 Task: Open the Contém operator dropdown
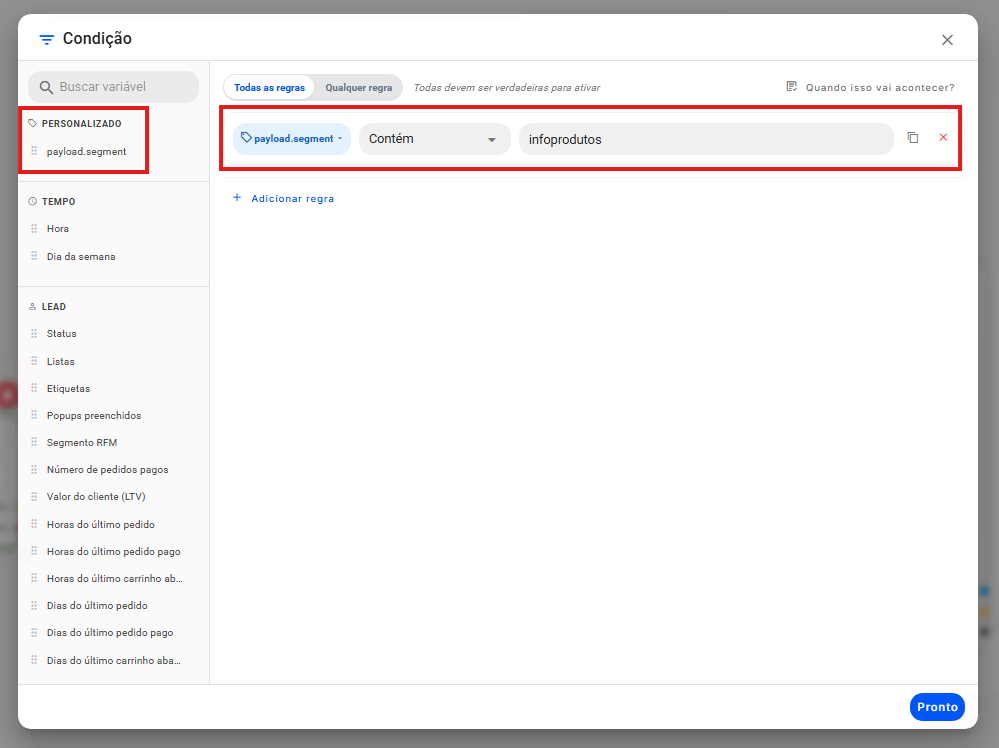click(x=435, y=139)
